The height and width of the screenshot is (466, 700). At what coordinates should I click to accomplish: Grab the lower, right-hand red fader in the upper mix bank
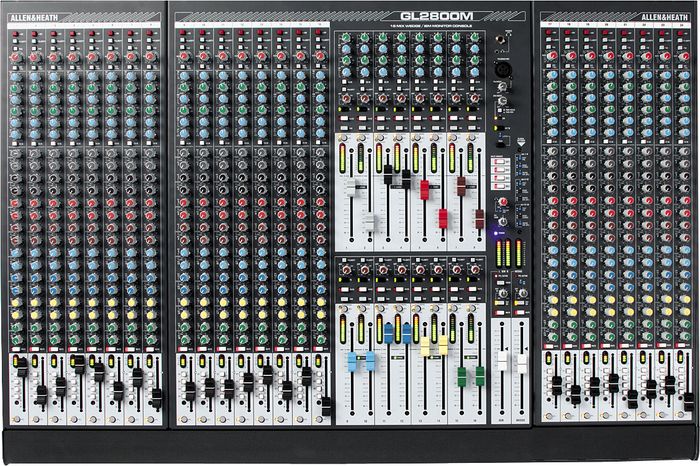(x=443, y=218)
